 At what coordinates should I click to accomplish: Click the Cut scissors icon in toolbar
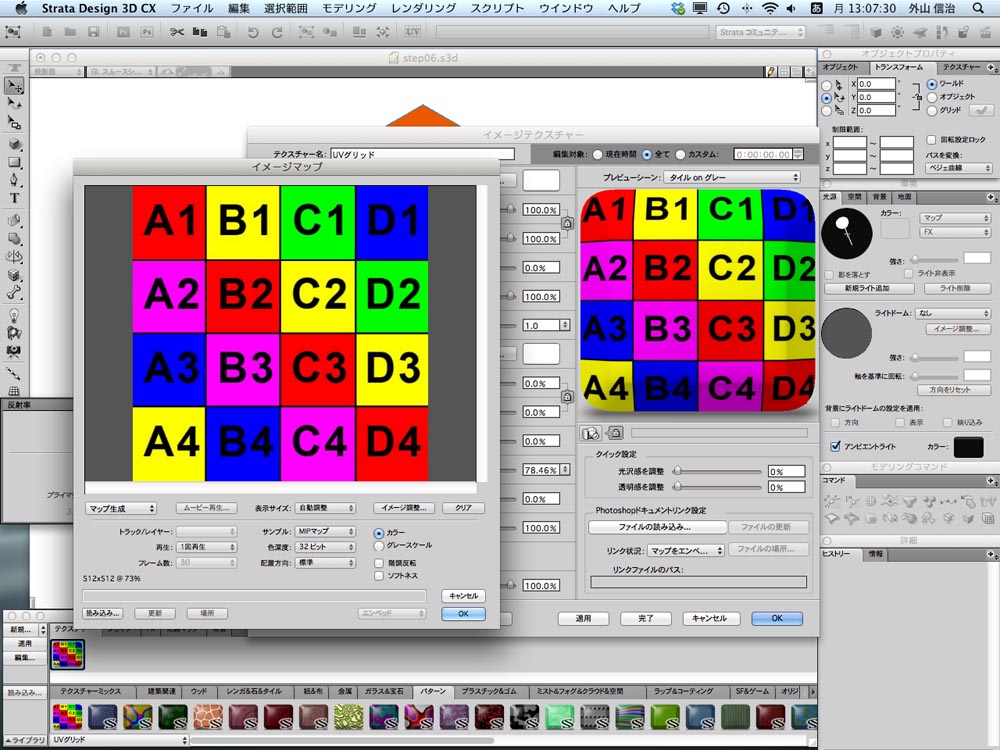[177, 32]
